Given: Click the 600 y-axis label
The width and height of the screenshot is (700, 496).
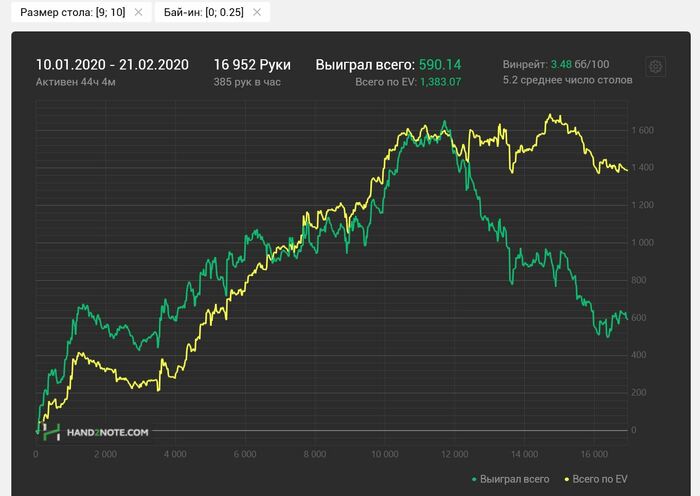Looking at the screenshot, I should pyautogui.click(x=639, y=318).
